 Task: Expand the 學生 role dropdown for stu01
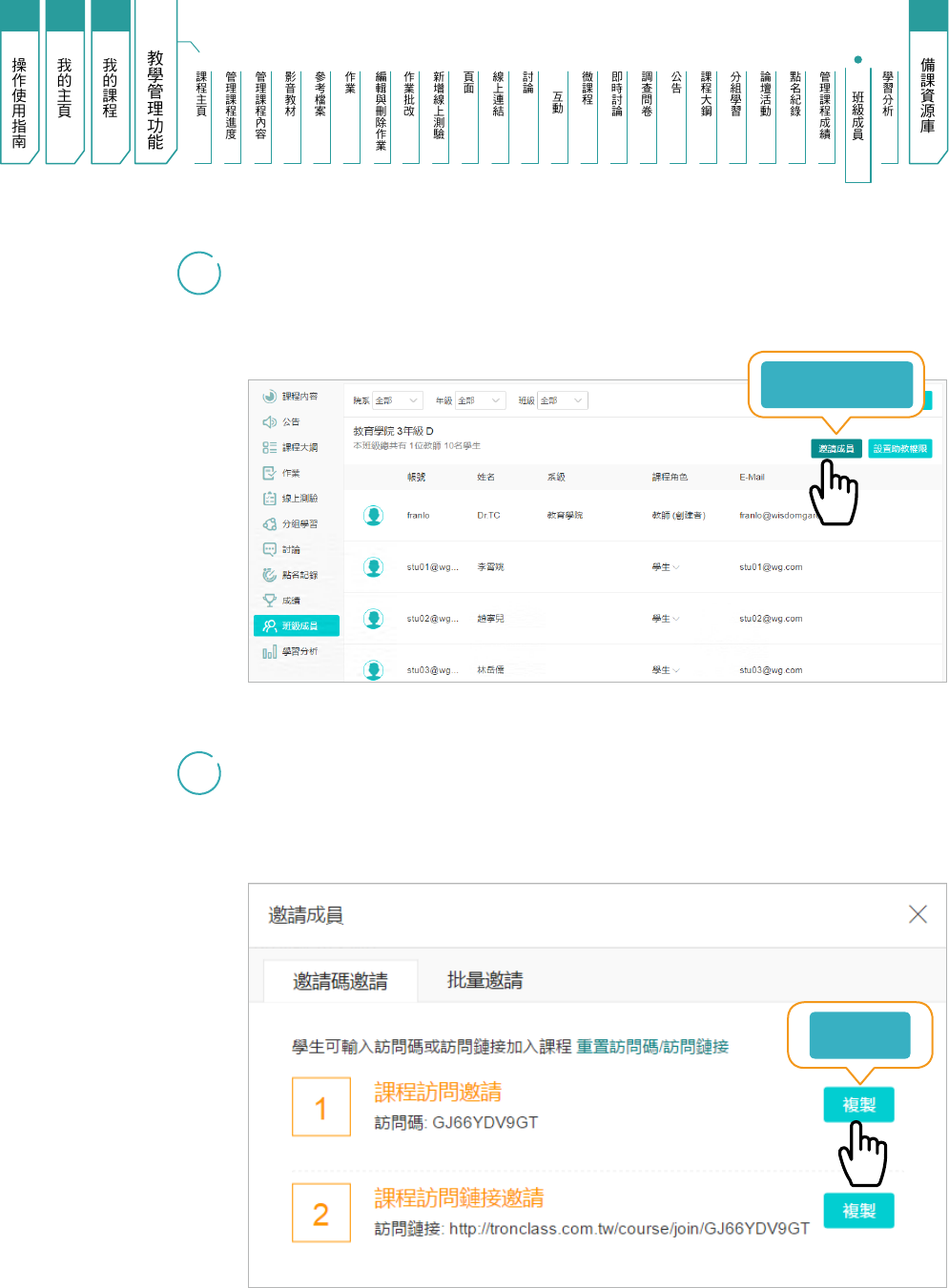coord(666,567)
